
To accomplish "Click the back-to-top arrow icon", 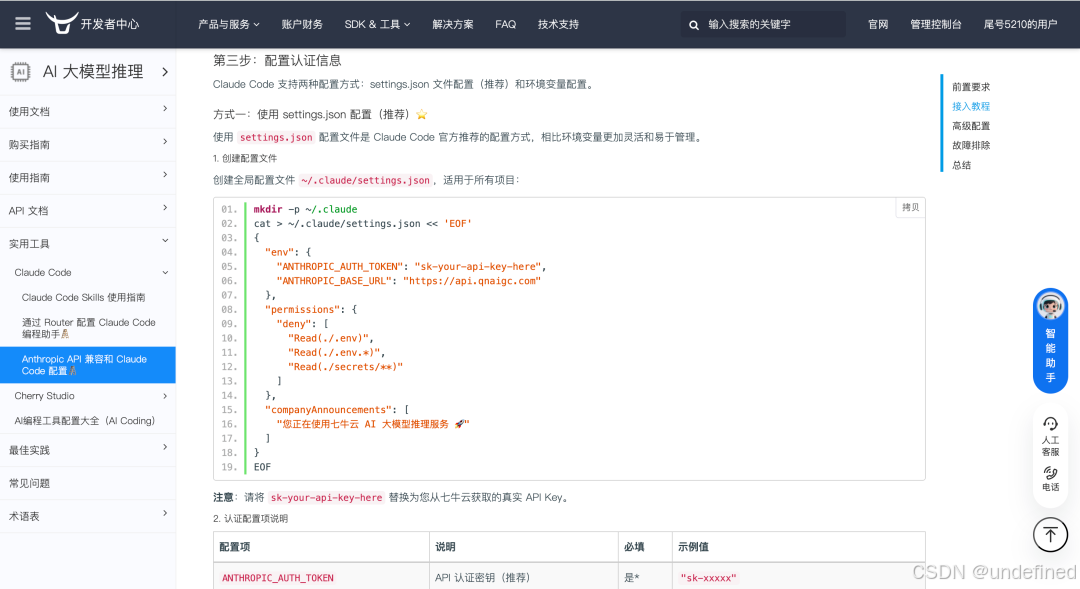I will pos(1050,535).
